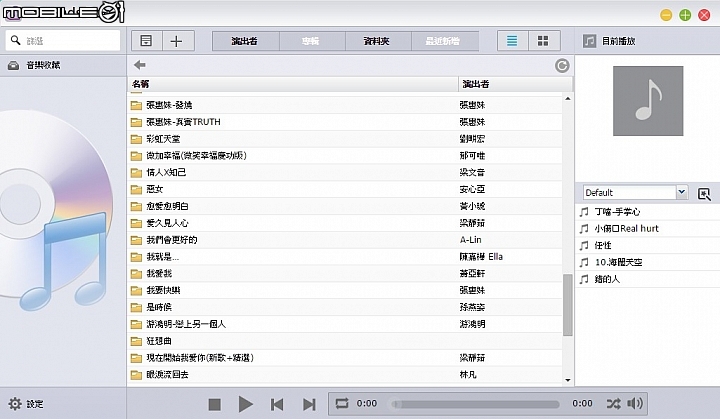This screenshot has width=720, height=419.
Task: Switch to the 最近新增 tab
Action: (x=444, y=41)
